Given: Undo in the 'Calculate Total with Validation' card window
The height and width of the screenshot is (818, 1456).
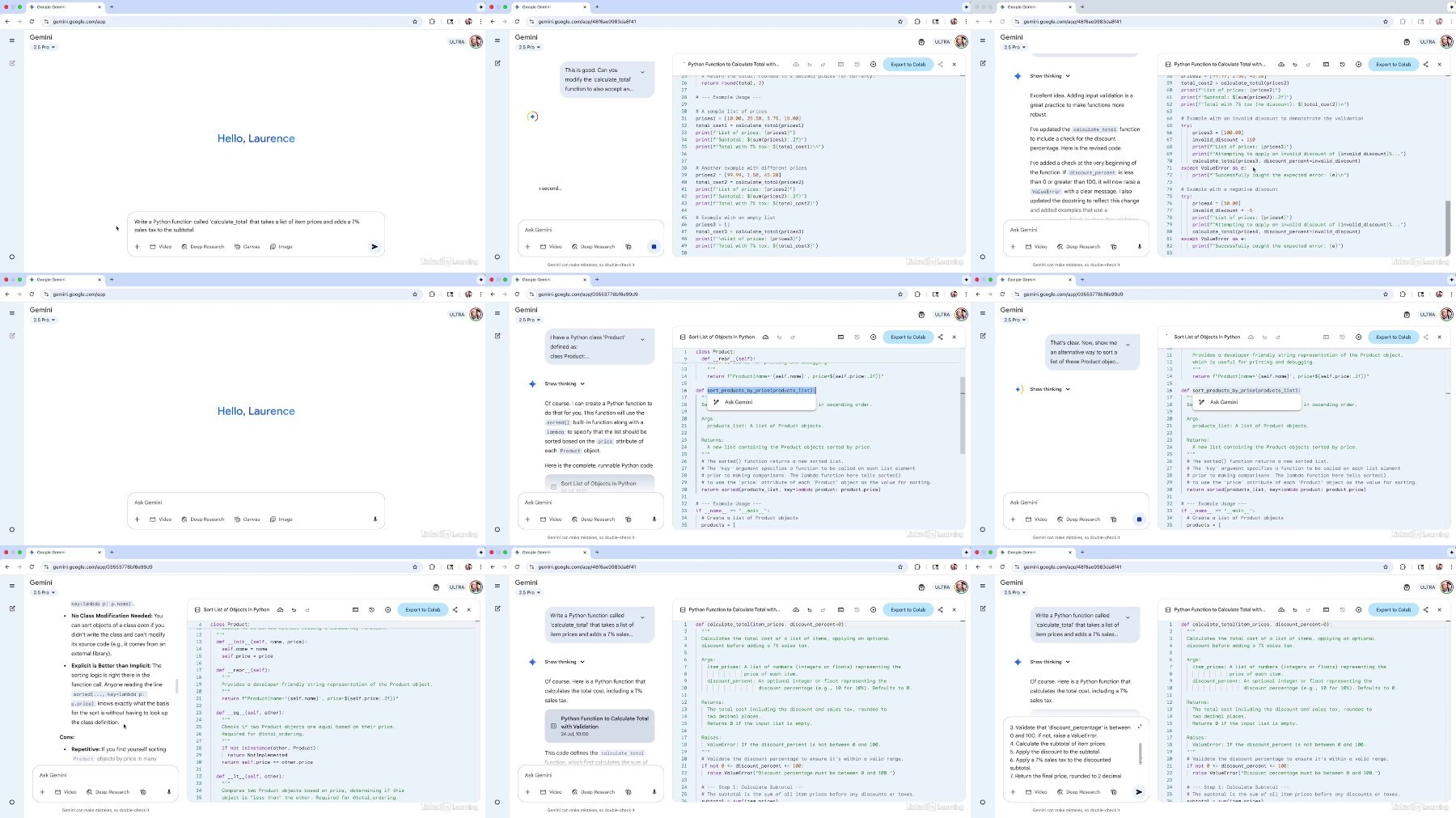Looking at the screenshot, I should [810, 610].
